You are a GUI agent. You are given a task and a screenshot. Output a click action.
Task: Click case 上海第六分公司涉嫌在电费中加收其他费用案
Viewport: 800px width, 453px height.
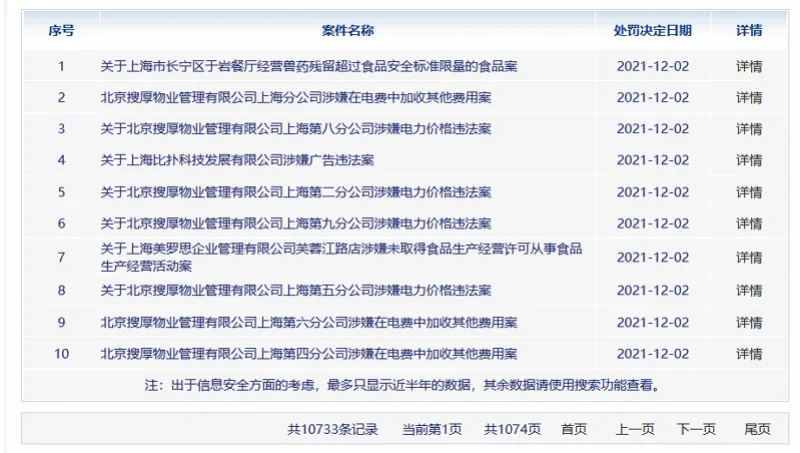pos(309,323)
